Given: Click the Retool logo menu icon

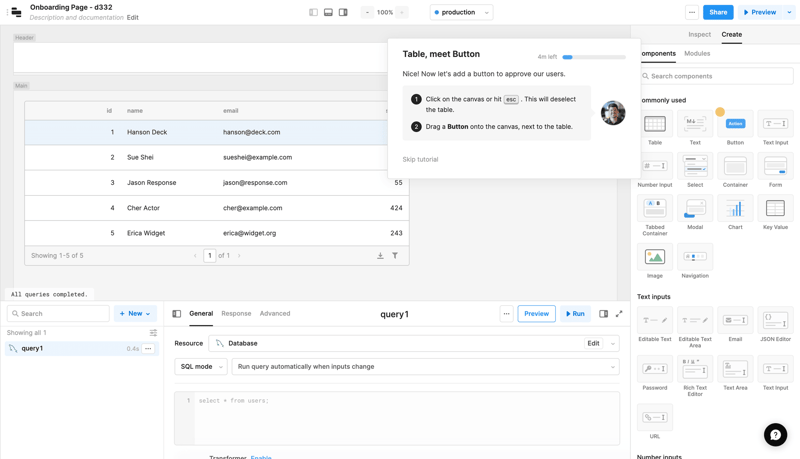Looking at the screenshot, I should pyautogui.click(x=16, y=12).
